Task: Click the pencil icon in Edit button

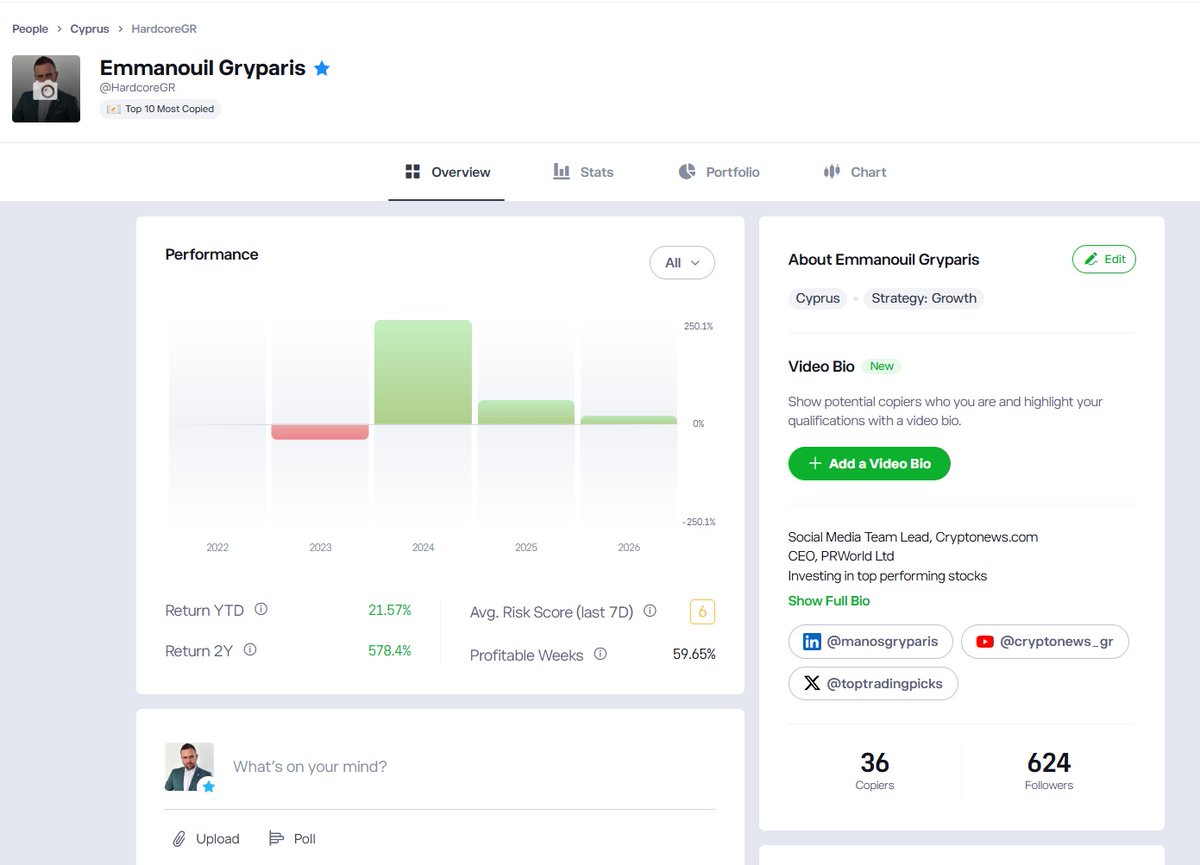Action: pyautogui.click(x=1091, y=259)
